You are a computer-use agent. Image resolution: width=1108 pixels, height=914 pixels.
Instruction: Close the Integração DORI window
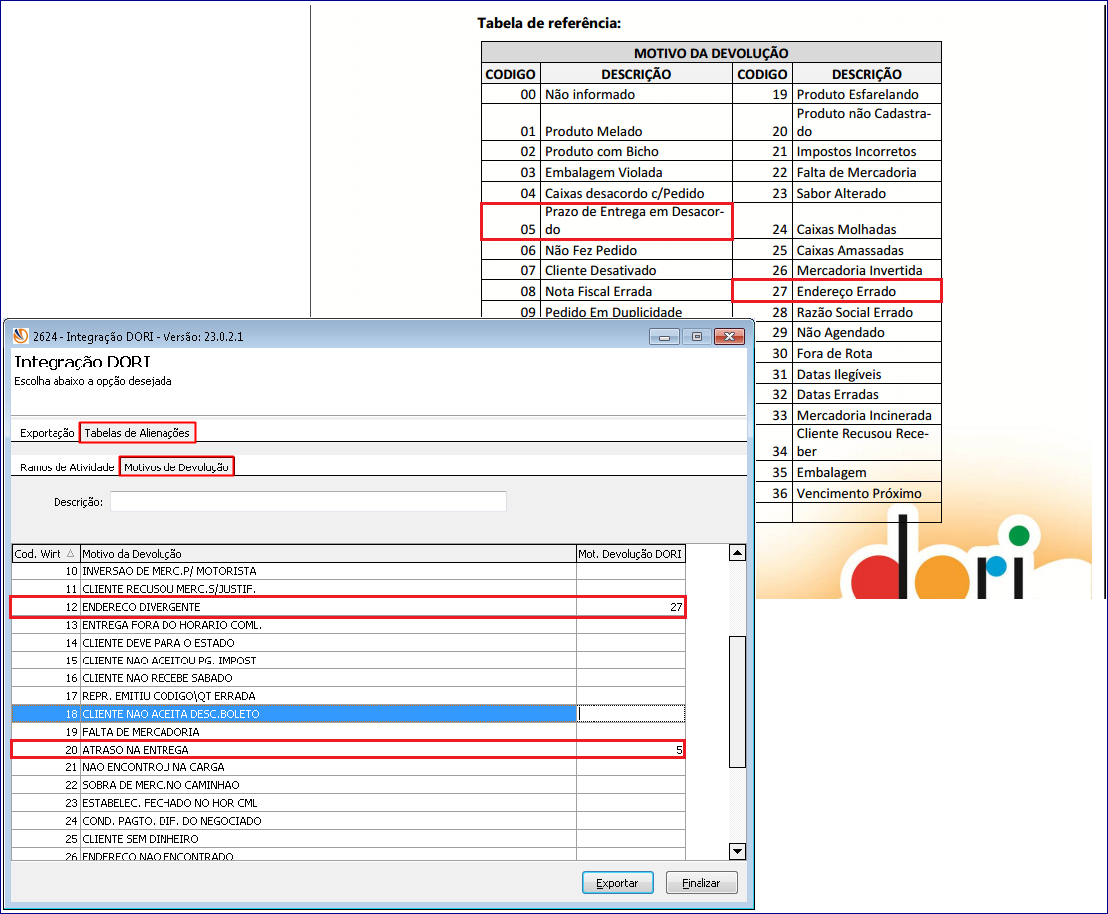[x=729, y=337]
